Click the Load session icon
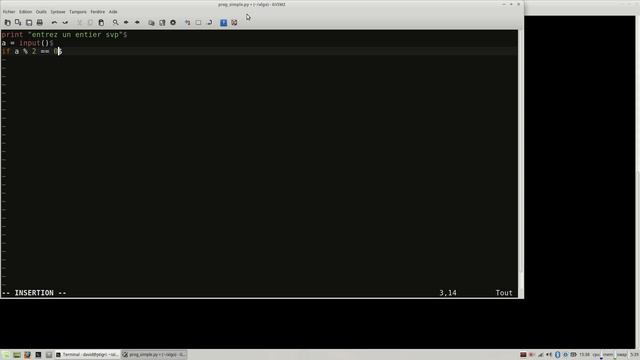 click(x=151, y=22)
